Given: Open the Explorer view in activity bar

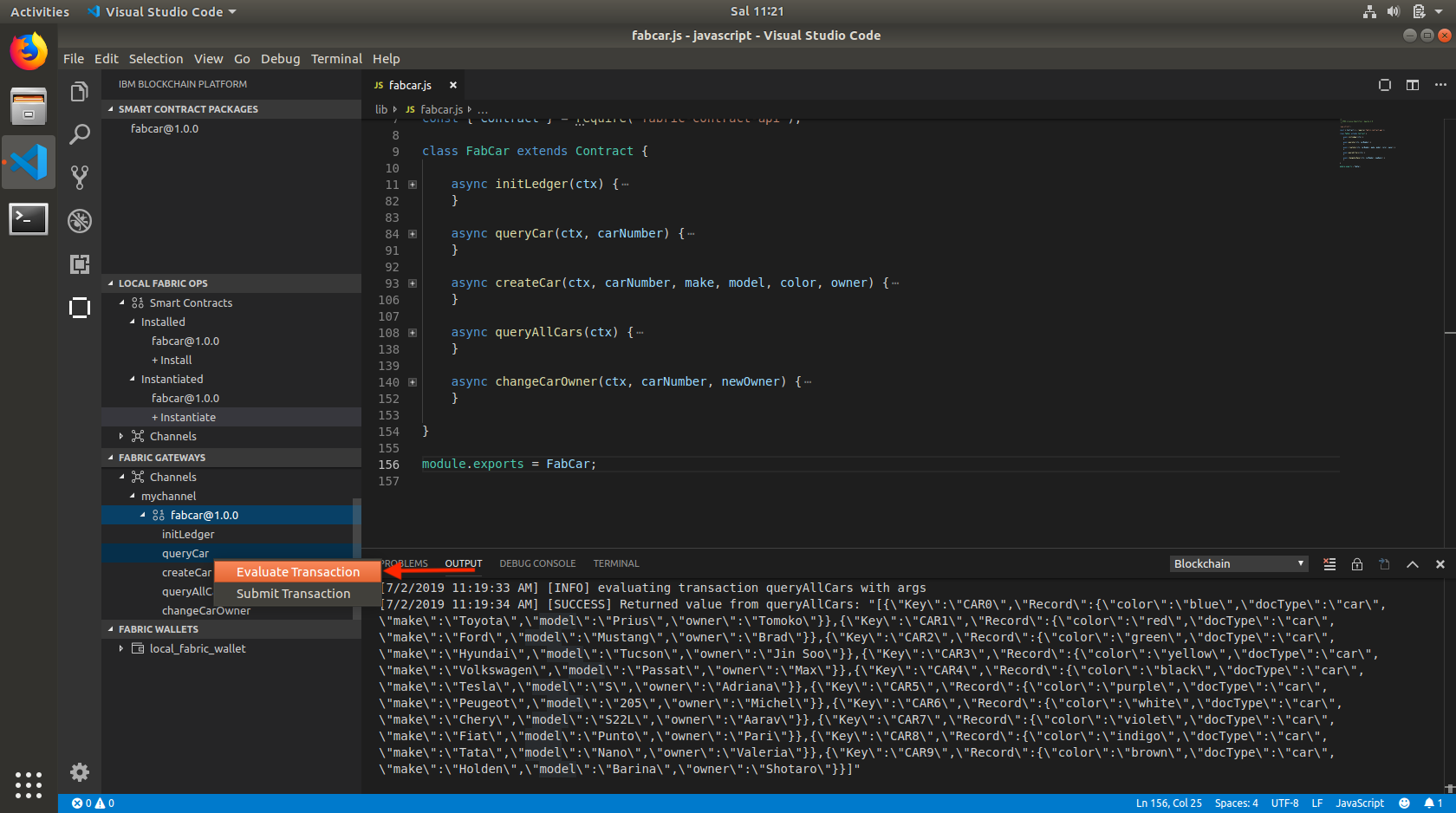Looking at the screenshot, I should click(x=80, y=92).
